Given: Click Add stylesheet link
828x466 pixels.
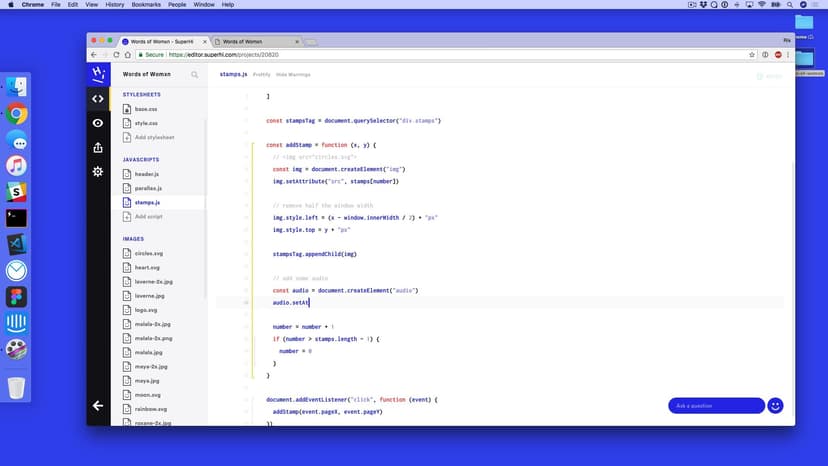Looking at the screenshot, I should pyautogui.click(x=154, y=137).
